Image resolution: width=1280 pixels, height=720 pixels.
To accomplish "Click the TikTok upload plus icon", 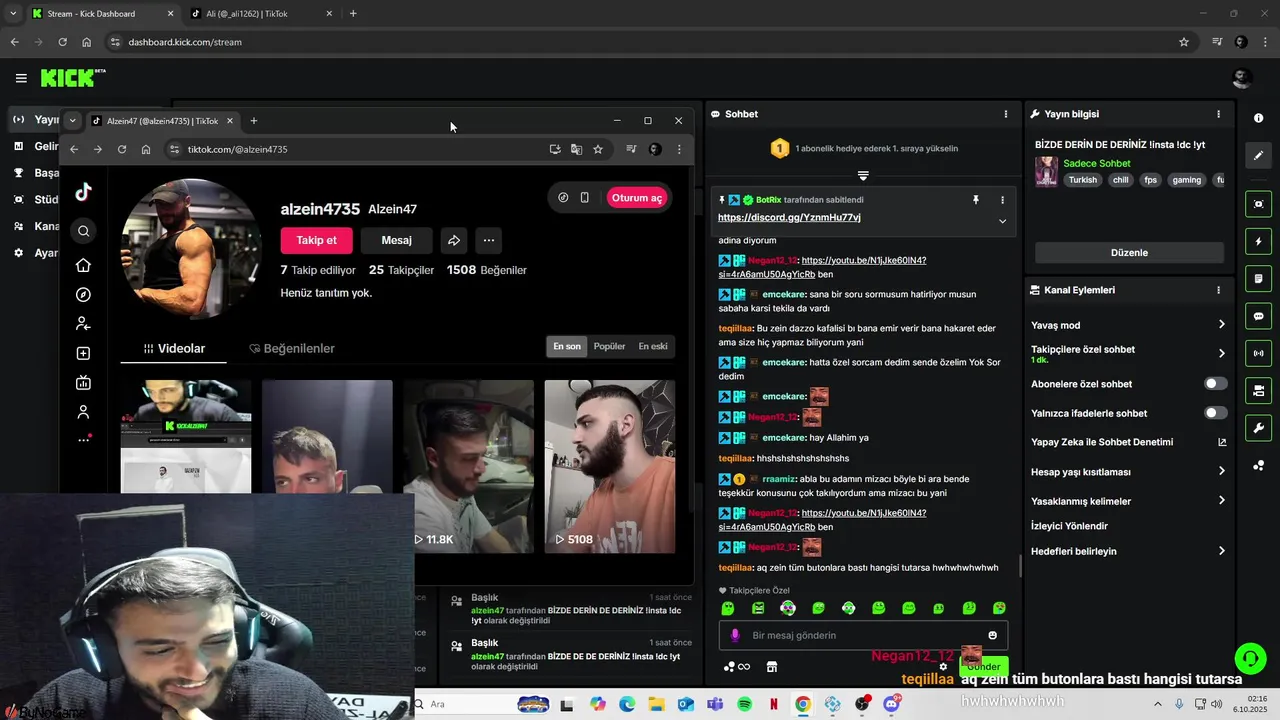I will (x=83, y=353).
